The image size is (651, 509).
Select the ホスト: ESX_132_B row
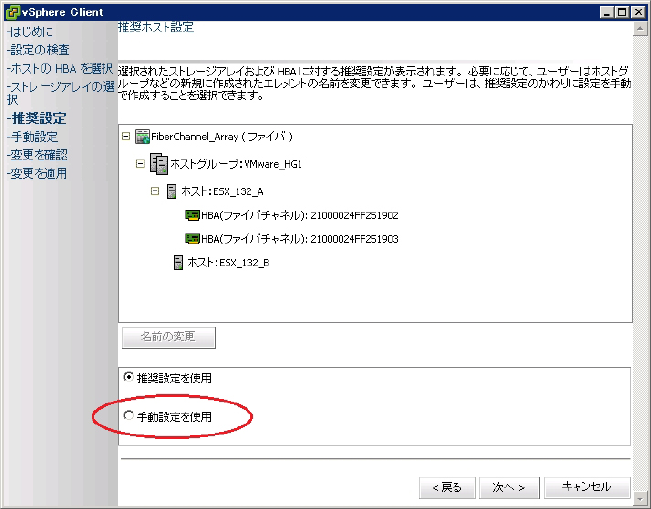(228, 262)
